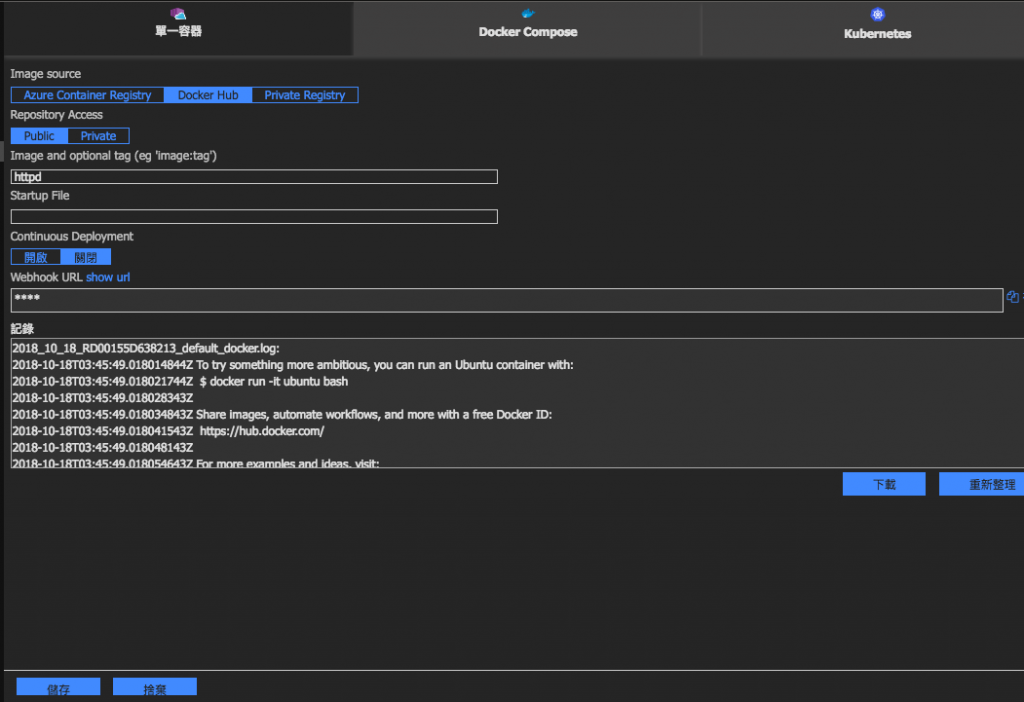The width and height of the screenshot is (1024, 702).
Task: Focus the masked Webhook URL field
Action: tap(507, 300)
